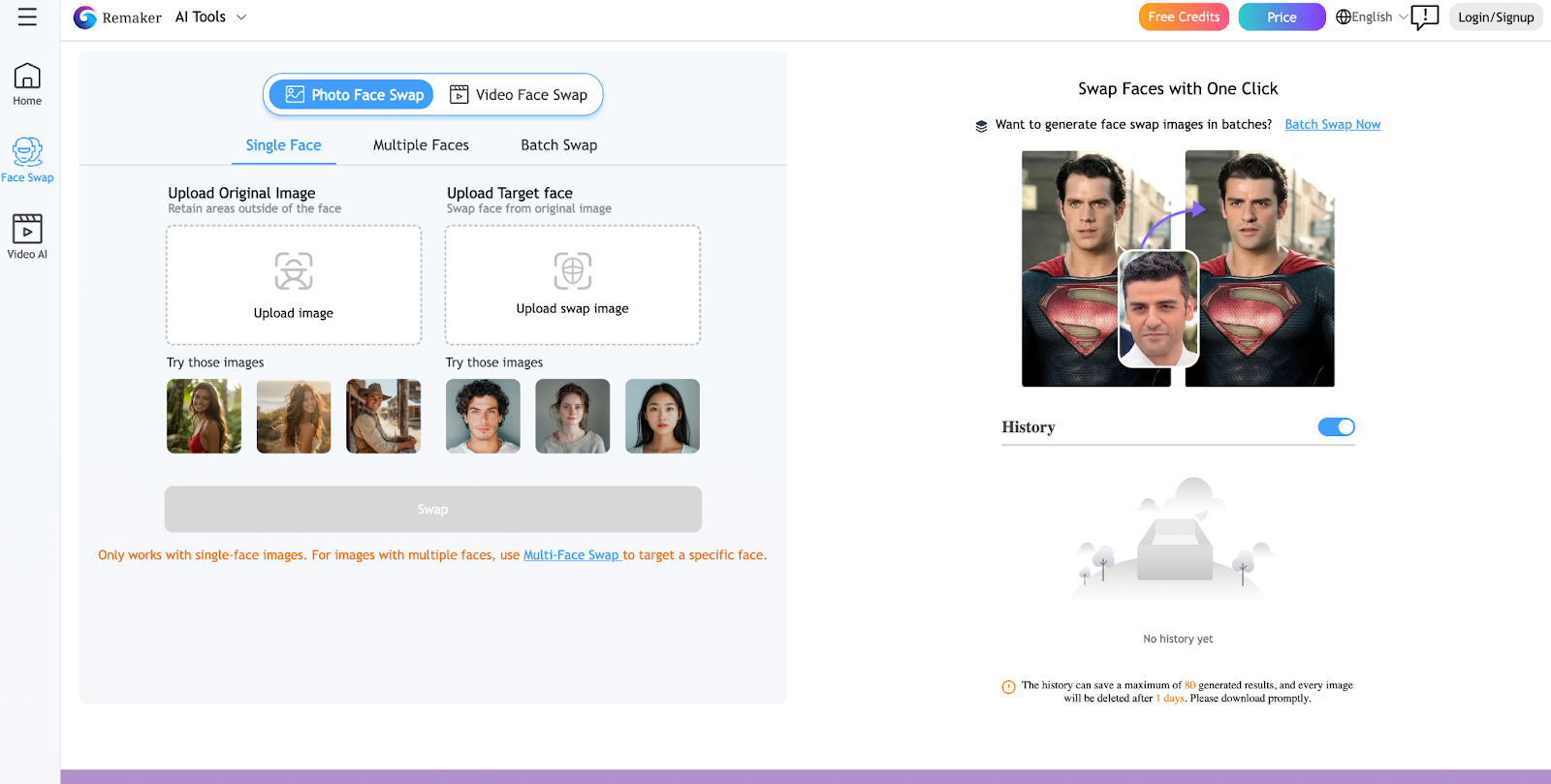This screenshot has height=784, width=1551.
Task: Open the Multi-Face Swap link
Action: tap(571, 555)
